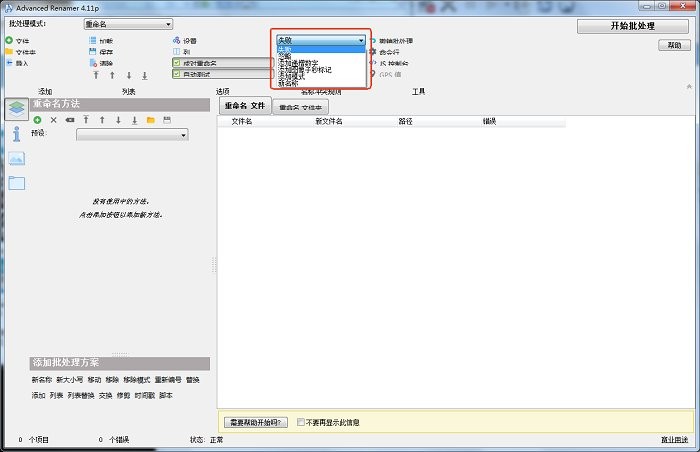Add 重新编号 batch method
700x452 pixels.
pyautogui.click(x=168, y=380)
